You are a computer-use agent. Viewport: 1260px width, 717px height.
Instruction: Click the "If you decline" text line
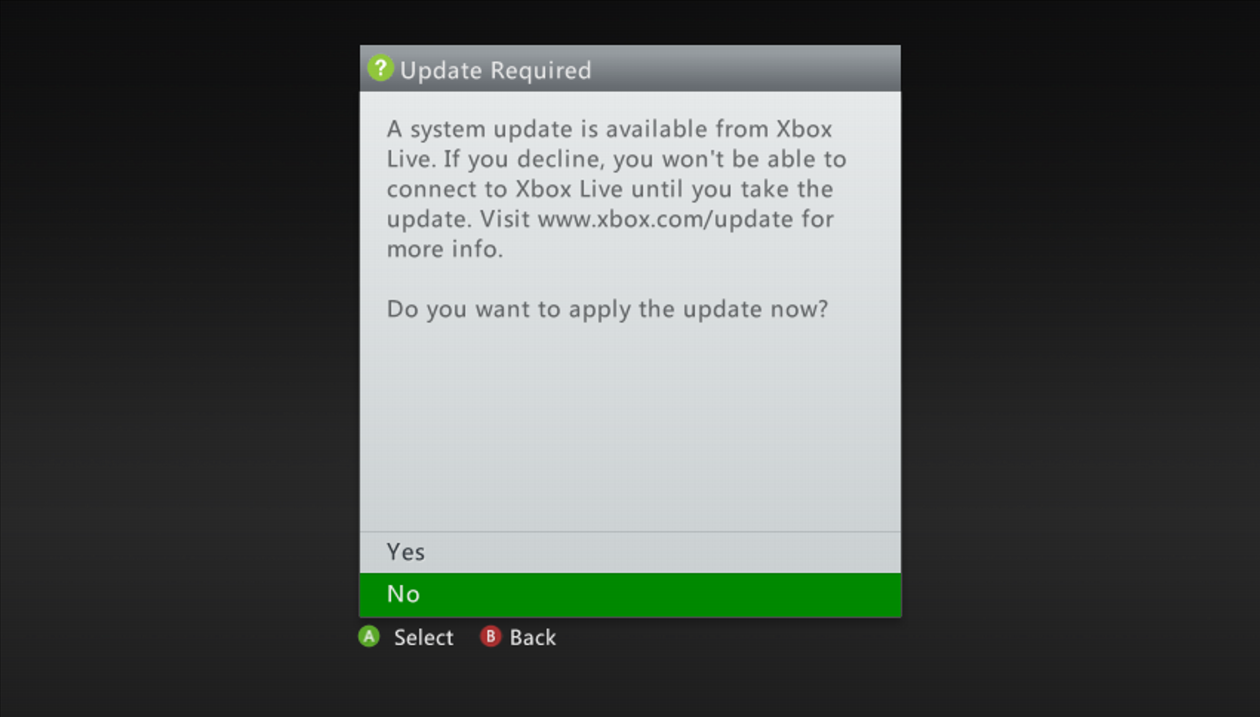pyautogui.click(x=617, y=159)
